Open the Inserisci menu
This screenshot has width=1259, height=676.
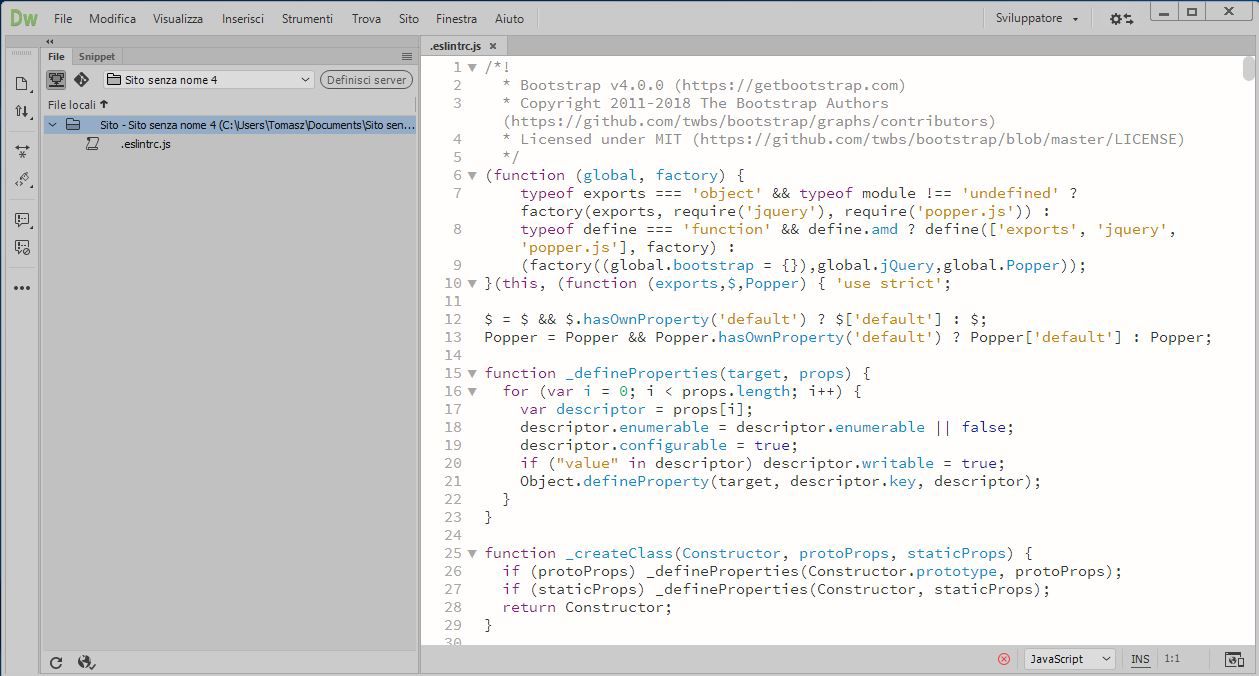tap(242, 18)
